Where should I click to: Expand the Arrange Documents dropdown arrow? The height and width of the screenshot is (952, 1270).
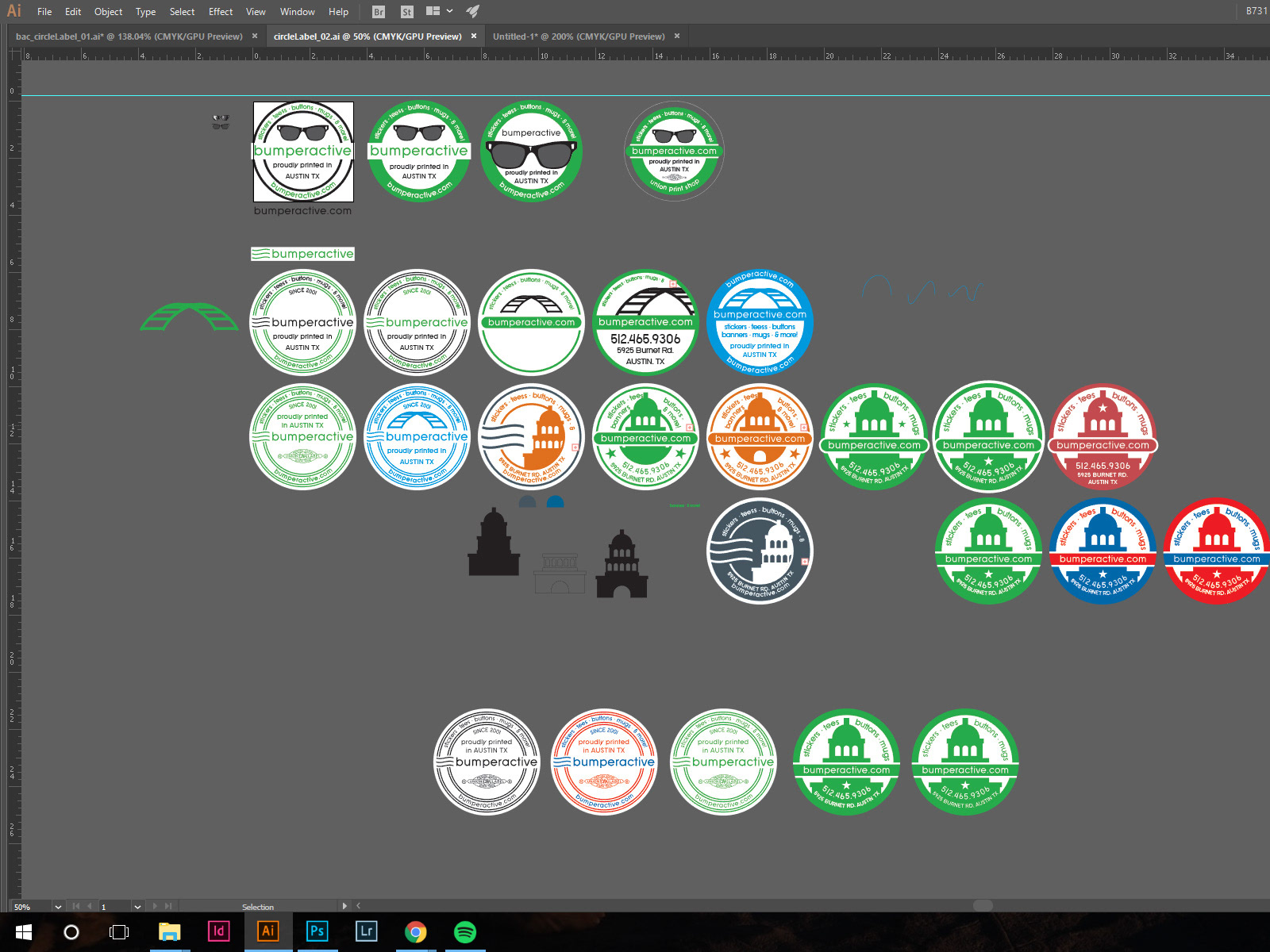tap(450, 11)
